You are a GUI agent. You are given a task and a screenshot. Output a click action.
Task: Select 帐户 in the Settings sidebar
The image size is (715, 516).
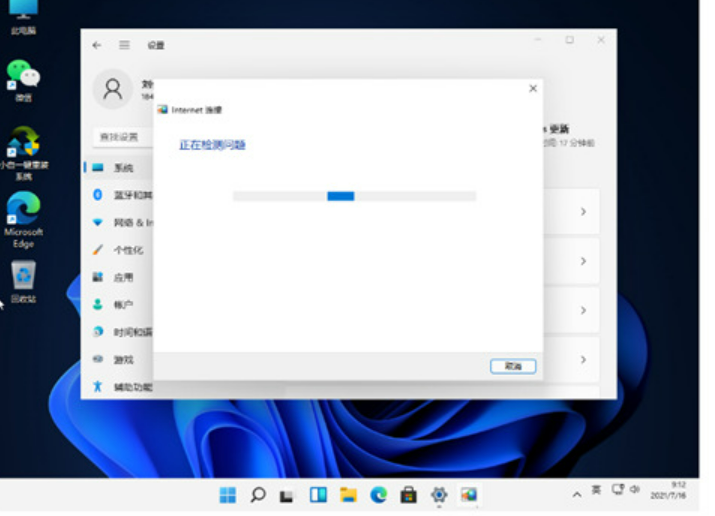pos(123,304)
